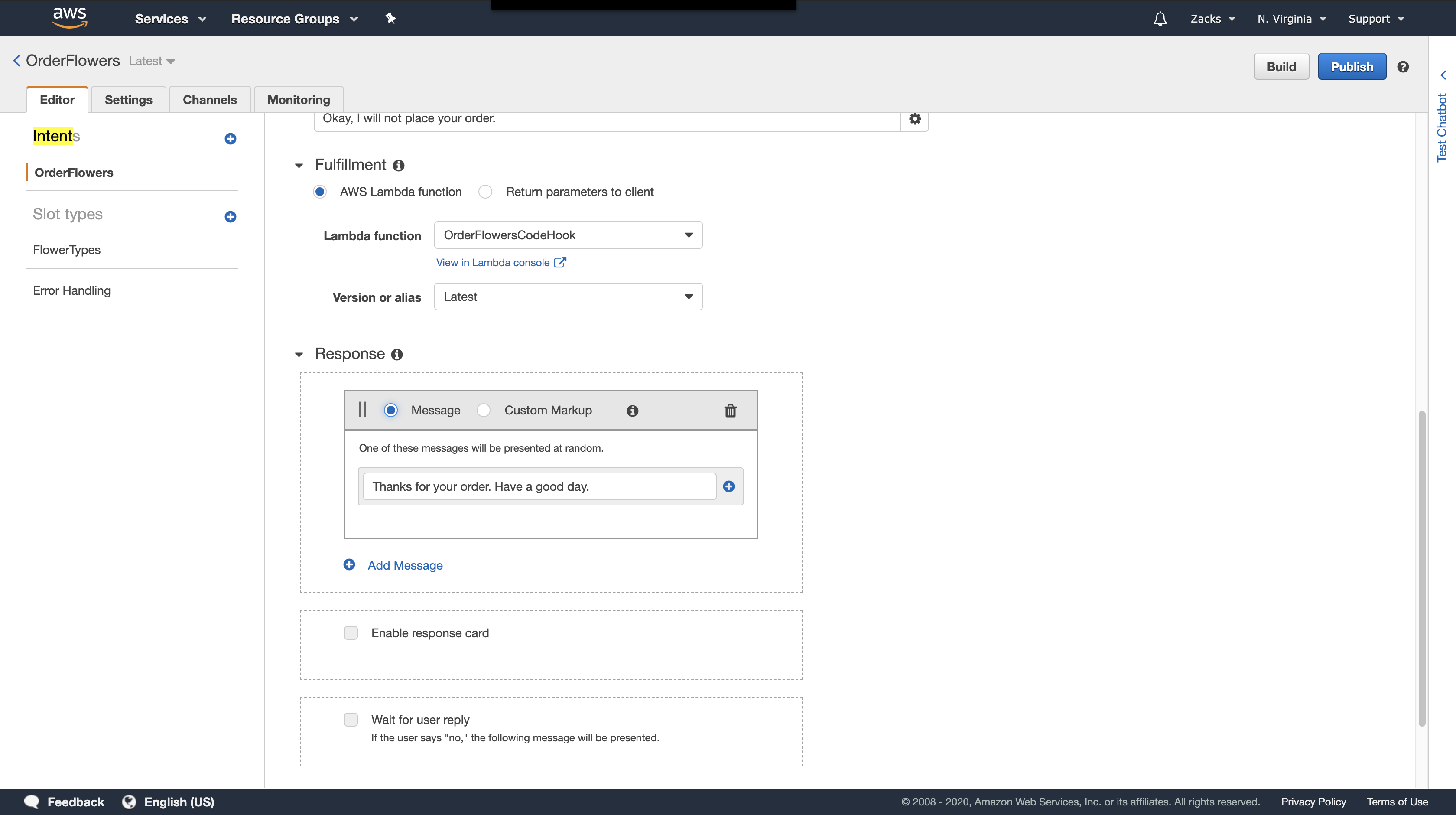
Task: Select Return parameters to client option
Action: click(485, 192)
